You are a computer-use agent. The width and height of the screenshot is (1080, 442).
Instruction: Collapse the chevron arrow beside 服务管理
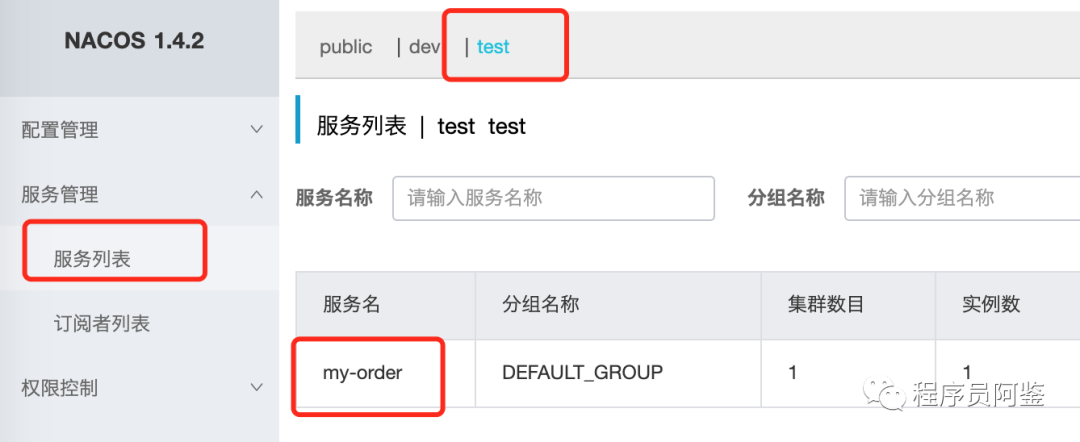point(257,194)
